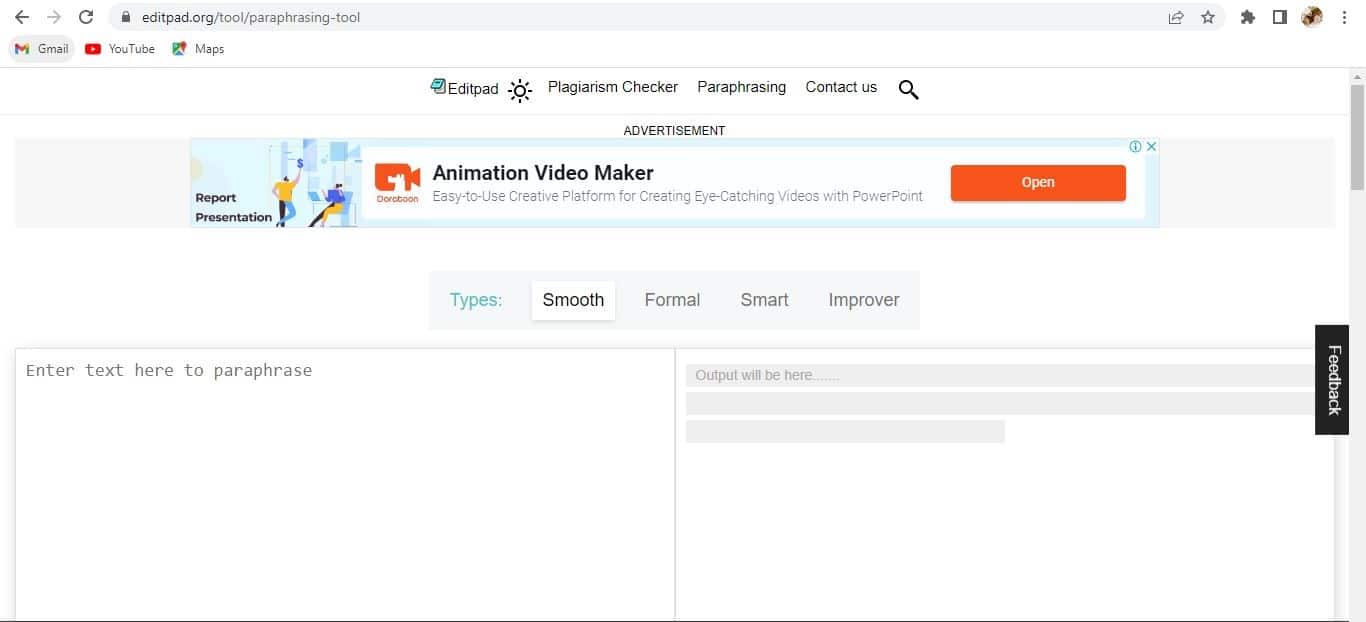This screenshot has width=1366, height=622.
Task: Open Maps bookmark
Action: (198, 49)
